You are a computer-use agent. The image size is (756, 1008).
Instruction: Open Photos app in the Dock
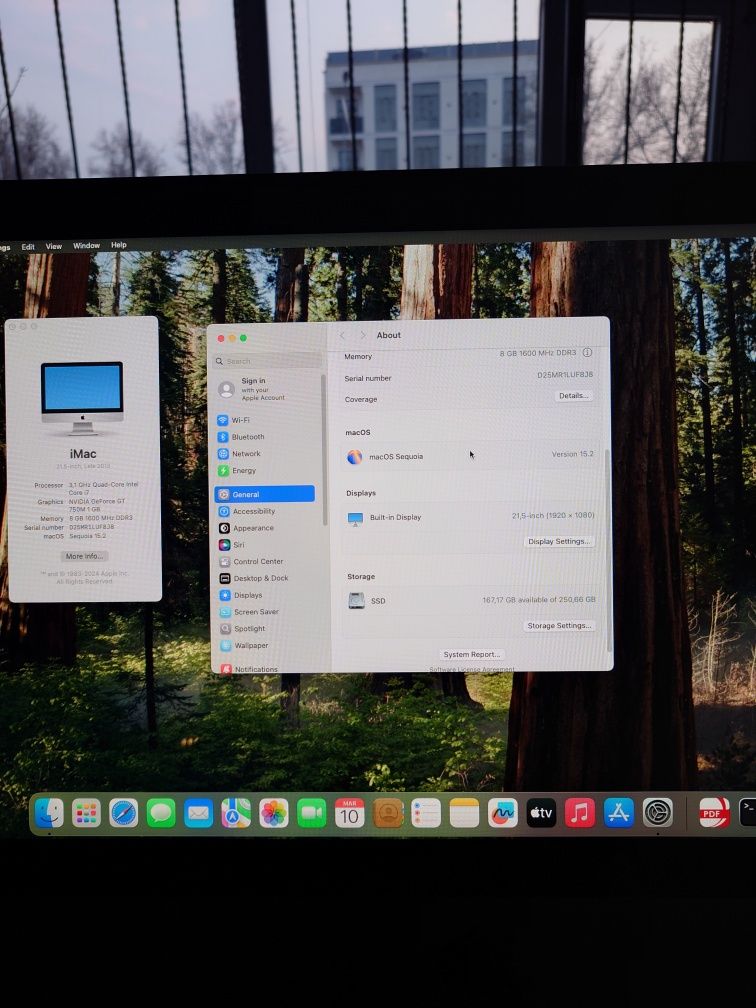(274, 813)
